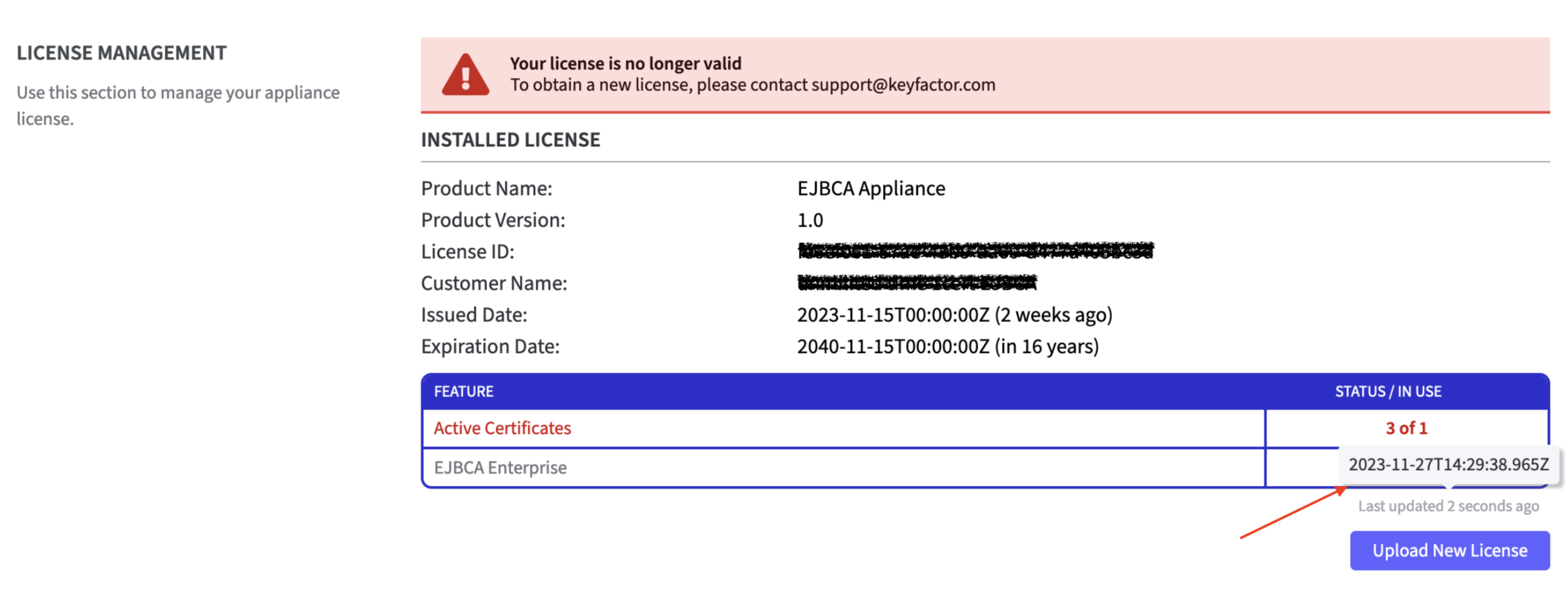This screenshot has height=608, width=1568.
Task: Select the Active Certificates feature row
Action: pyautogui.click(x=502, y=429)
